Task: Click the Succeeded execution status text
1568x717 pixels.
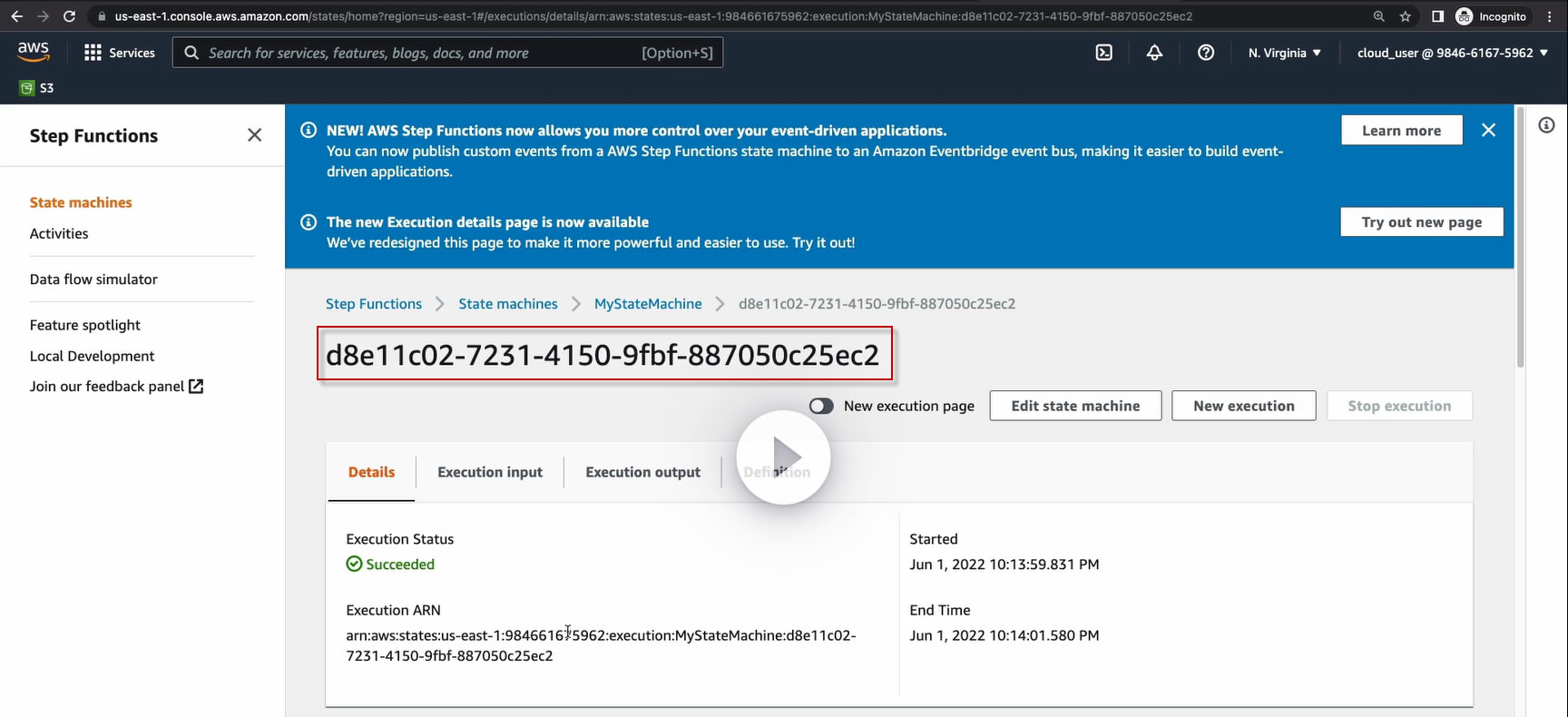Action: pyautogui.click(x=400, y=565)
